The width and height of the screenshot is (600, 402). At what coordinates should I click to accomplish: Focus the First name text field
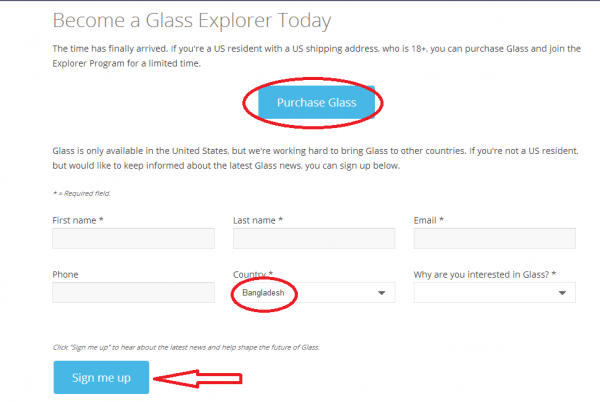(133, 239)
